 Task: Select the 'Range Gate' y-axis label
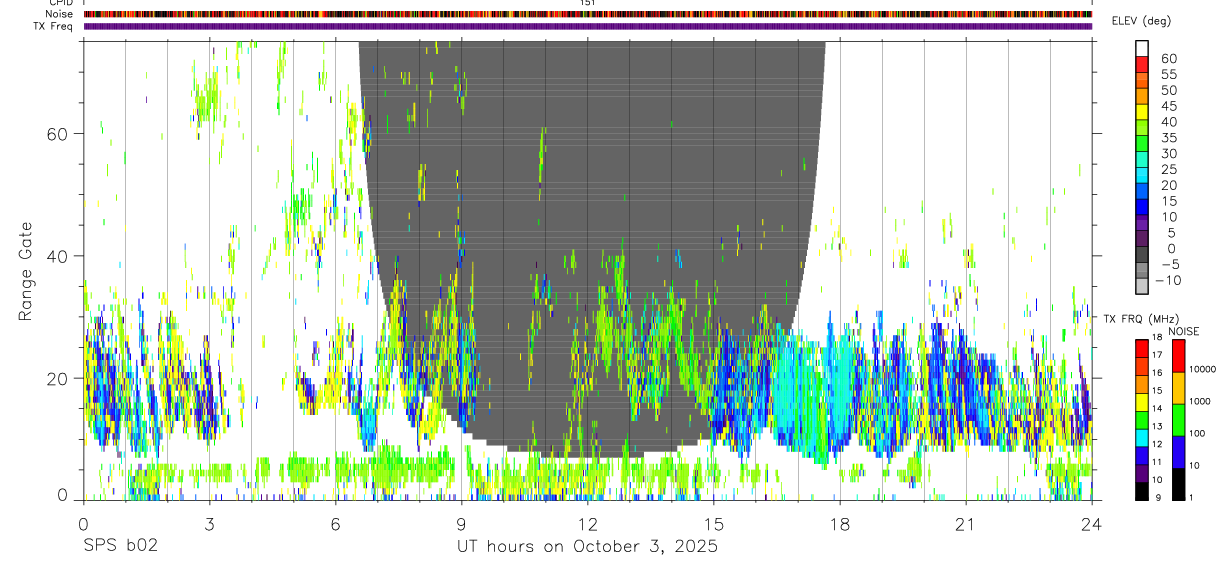[26, 270]
